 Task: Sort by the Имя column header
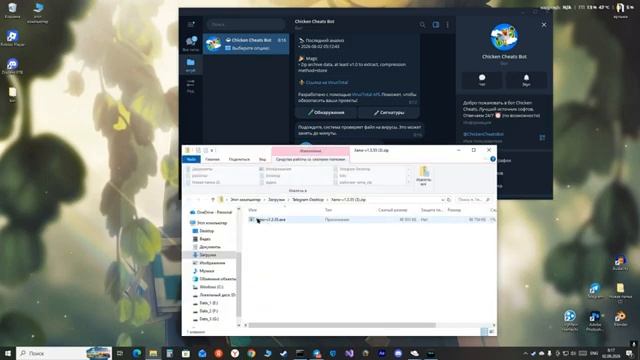[253, 210]
